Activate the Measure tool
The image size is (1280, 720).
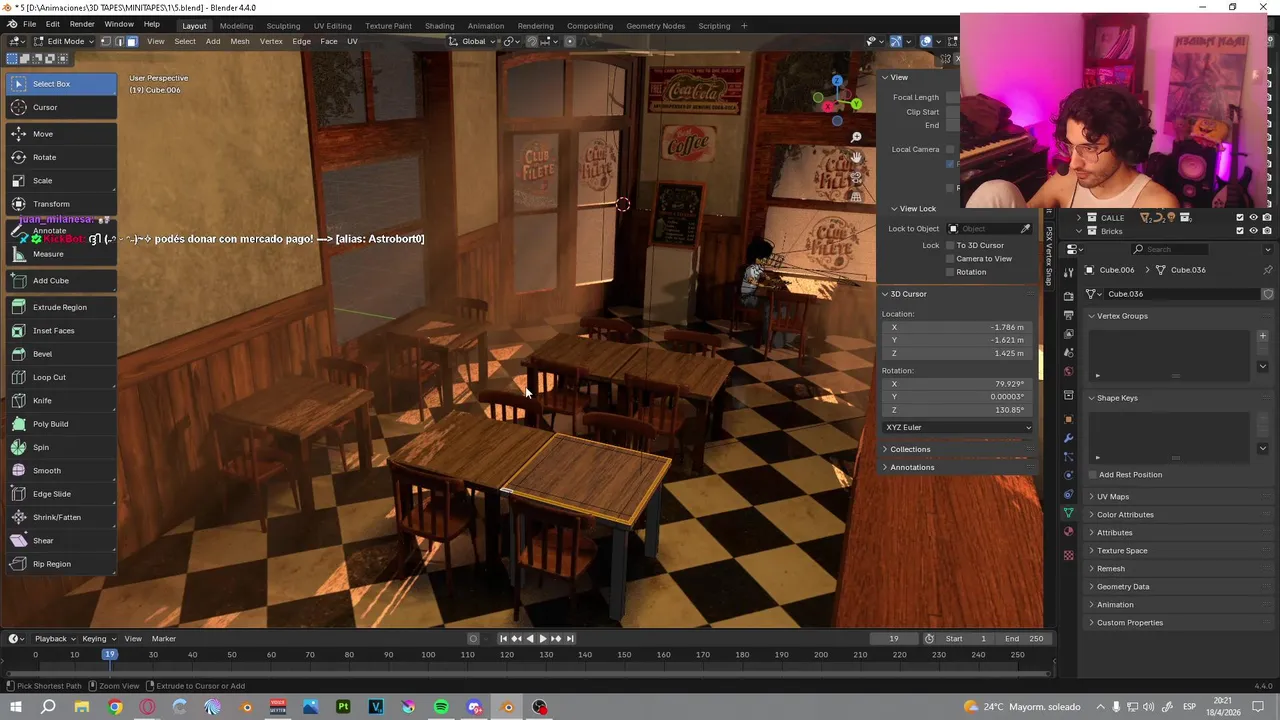pyautogui.click(x=60, y=254)
